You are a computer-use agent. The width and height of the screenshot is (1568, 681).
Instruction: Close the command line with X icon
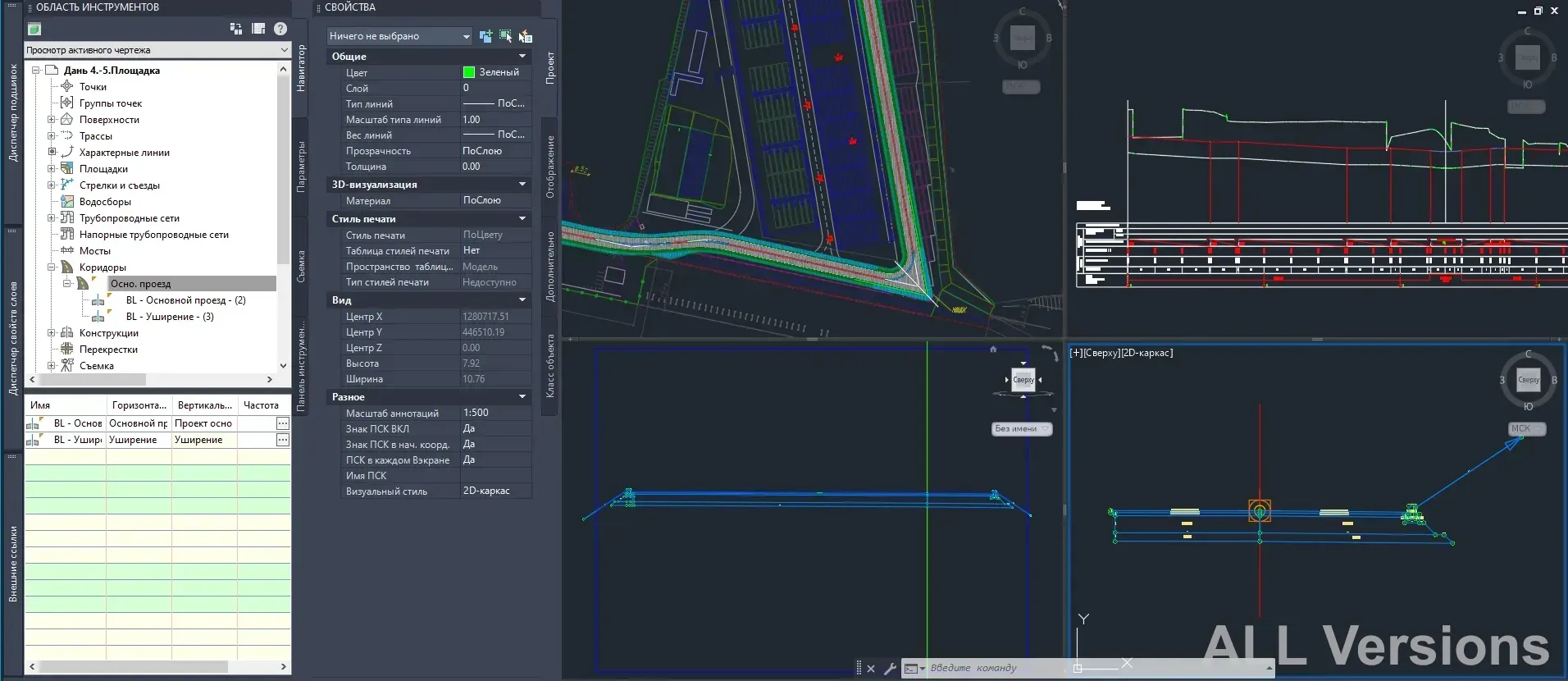(x=871, y=669)
